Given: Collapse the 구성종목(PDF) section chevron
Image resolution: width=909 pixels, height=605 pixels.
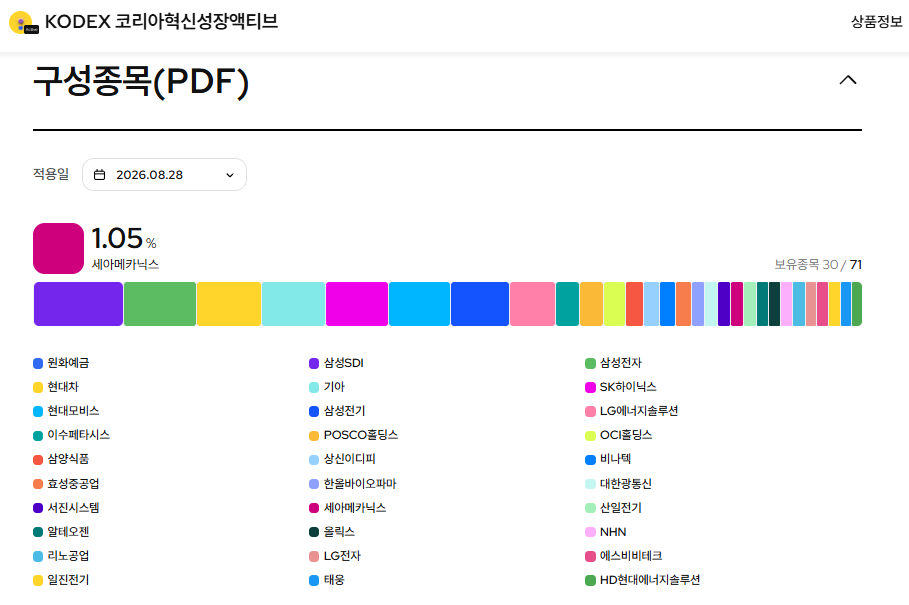Looking at the screenshot, I should point(848,80).
